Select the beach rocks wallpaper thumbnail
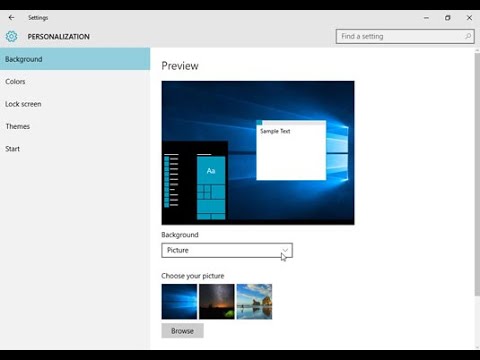The height and width of the screenshot is (360, 480). click(254, 302)
